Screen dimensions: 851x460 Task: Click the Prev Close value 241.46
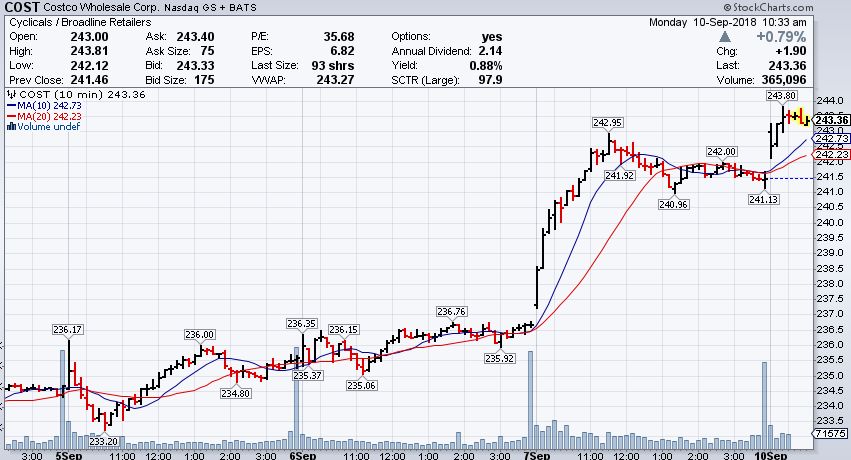tap(90, 80)
